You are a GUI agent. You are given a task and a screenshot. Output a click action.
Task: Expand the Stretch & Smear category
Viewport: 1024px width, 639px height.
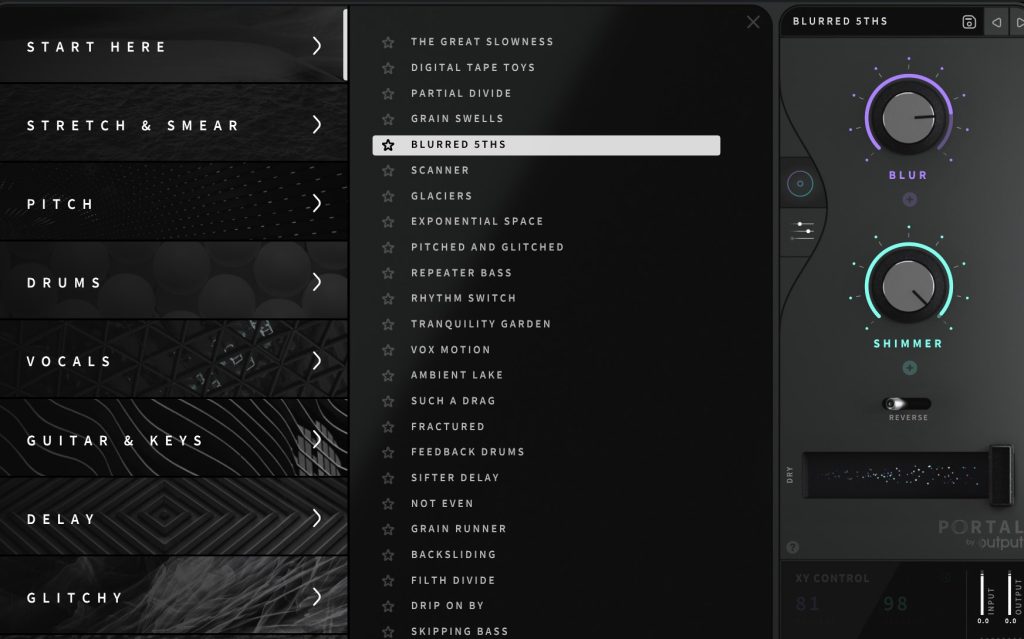[317, 125]
